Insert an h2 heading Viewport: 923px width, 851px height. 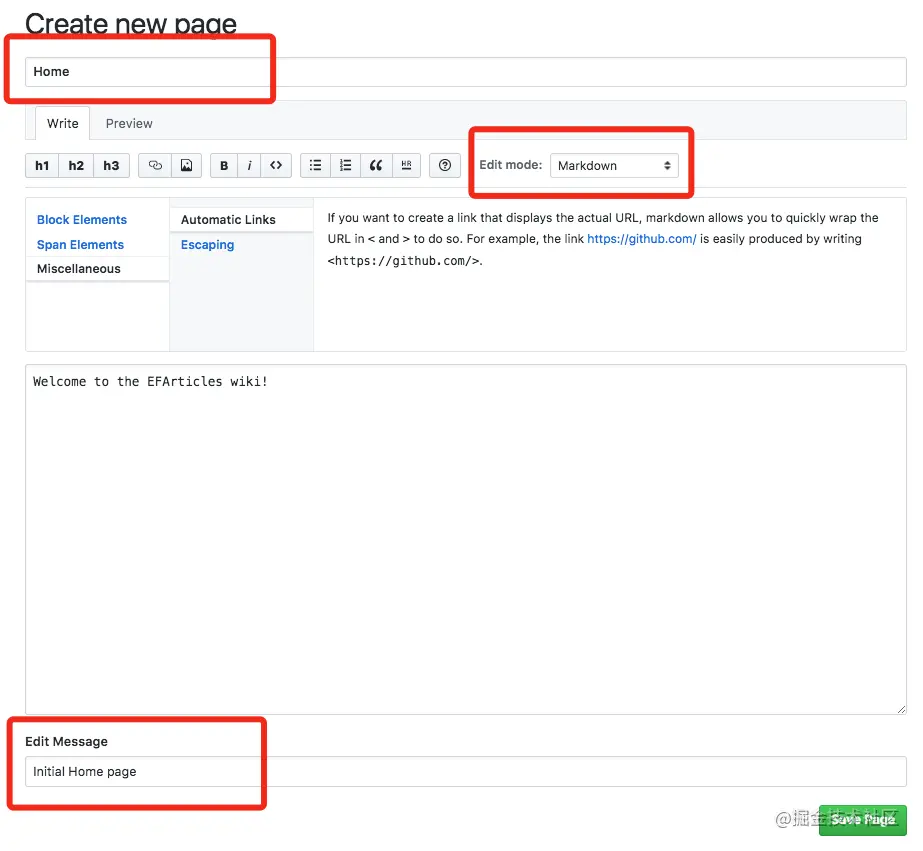[76, 165]
